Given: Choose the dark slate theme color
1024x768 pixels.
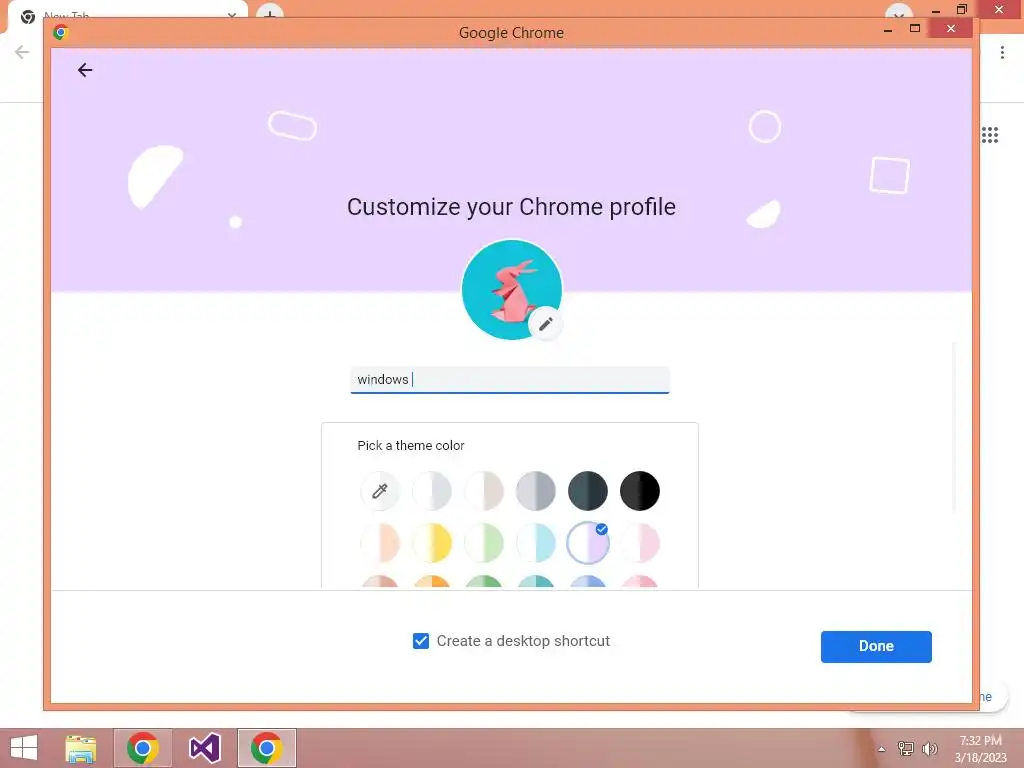Looking at the screenshot, I should point(588,490).
